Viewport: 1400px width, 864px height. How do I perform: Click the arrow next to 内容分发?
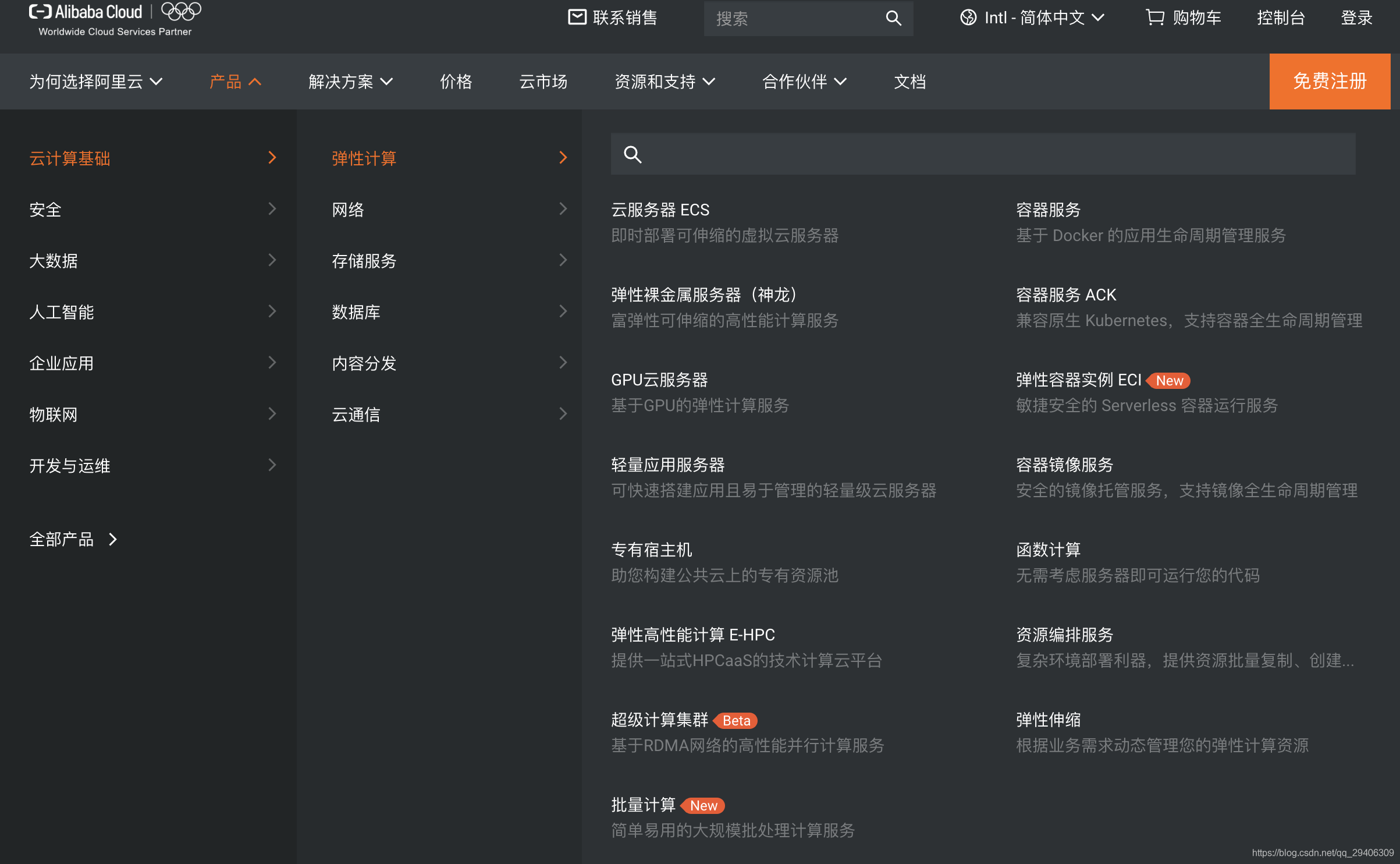coord(563,362)
